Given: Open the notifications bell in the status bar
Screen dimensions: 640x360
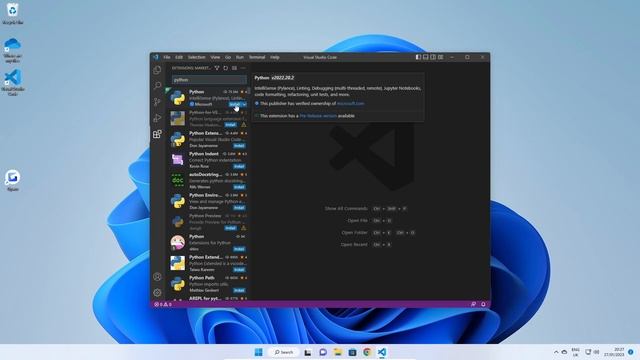Looking at the screenshot, I should coord(483,304).
